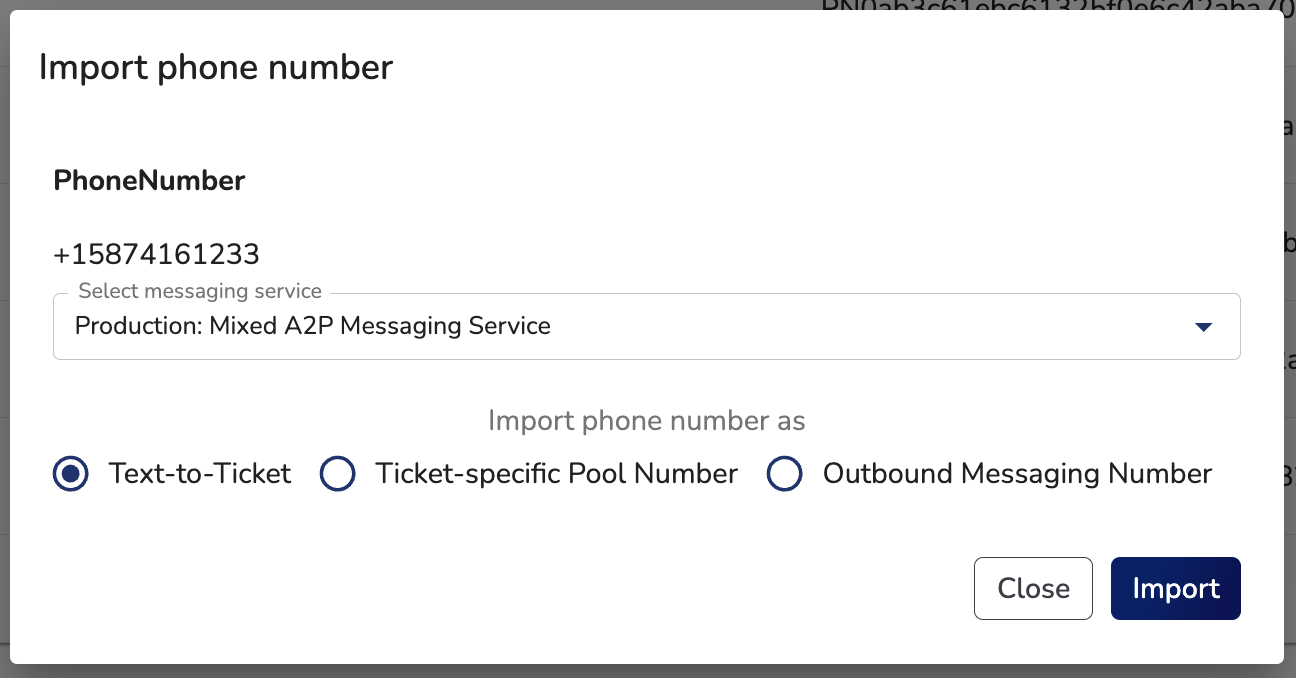
Task: Click the filled dot inside Text-to-Ticket radio
Action: 70,474
